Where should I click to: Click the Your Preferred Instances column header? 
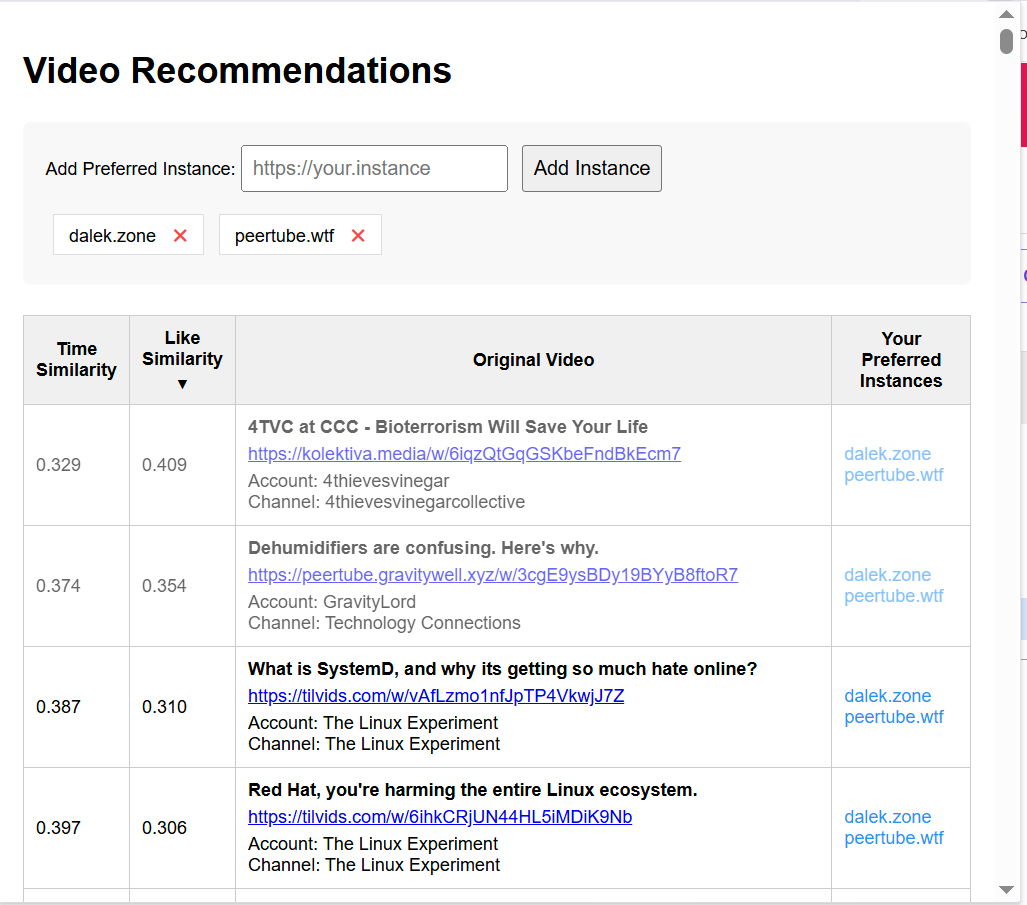tap(900, 360)
